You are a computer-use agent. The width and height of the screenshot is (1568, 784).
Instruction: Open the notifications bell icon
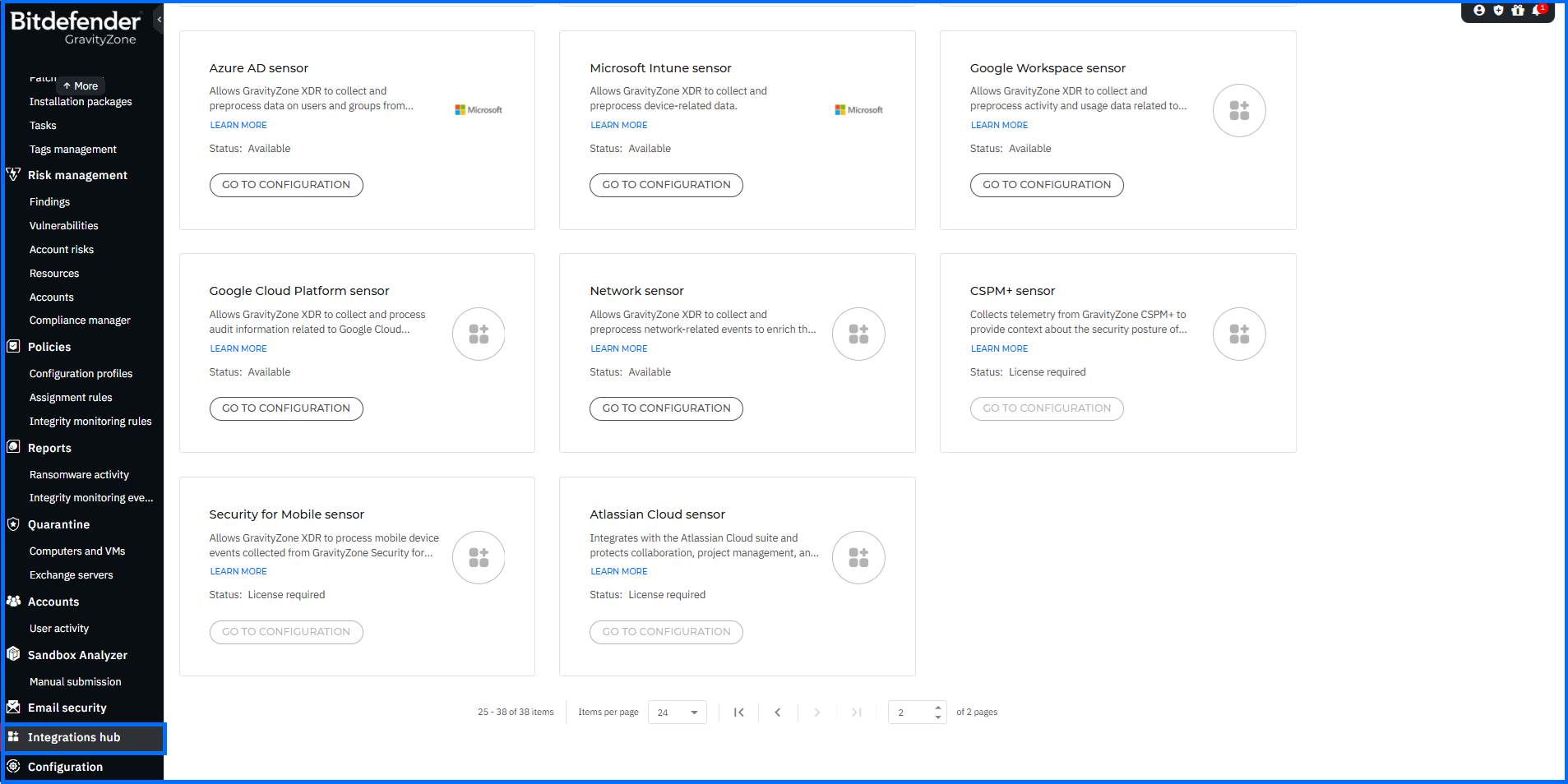coord(1538,11)
